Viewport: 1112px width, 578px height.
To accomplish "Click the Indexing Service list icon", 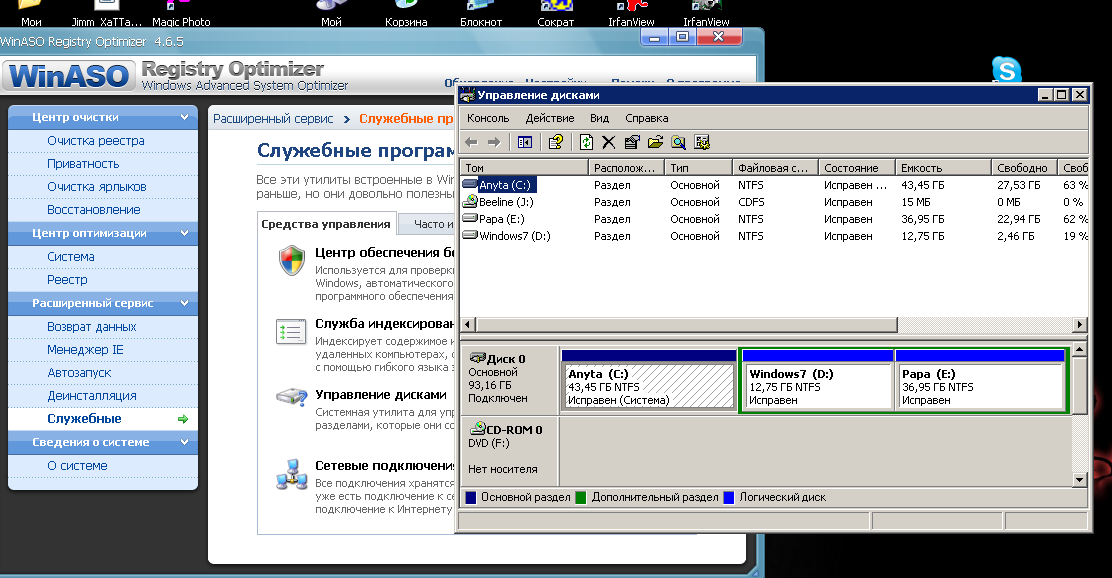I will (291, 332).
